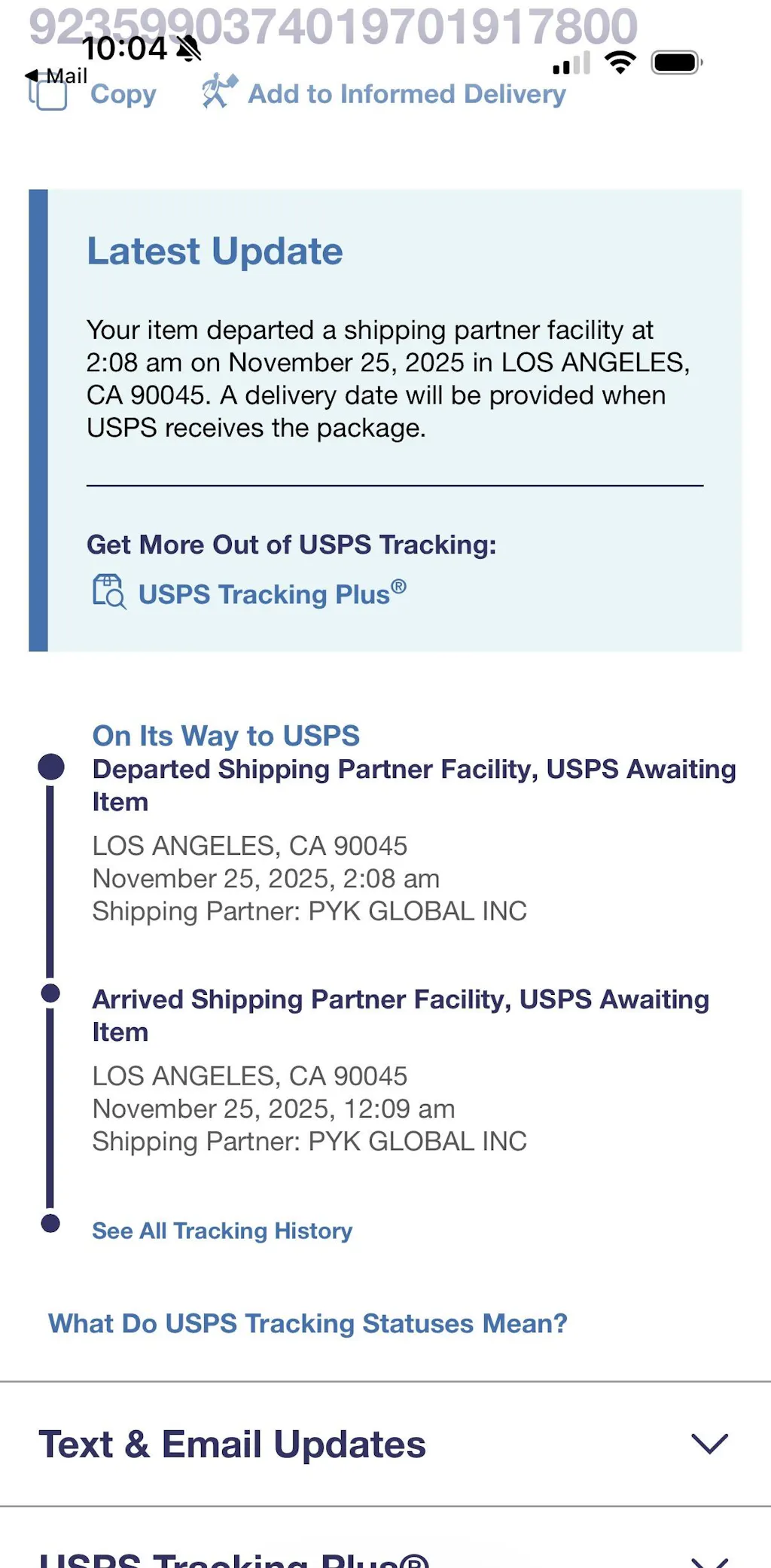Tap the Wi-Fi status icon

(x=620, y=63)
